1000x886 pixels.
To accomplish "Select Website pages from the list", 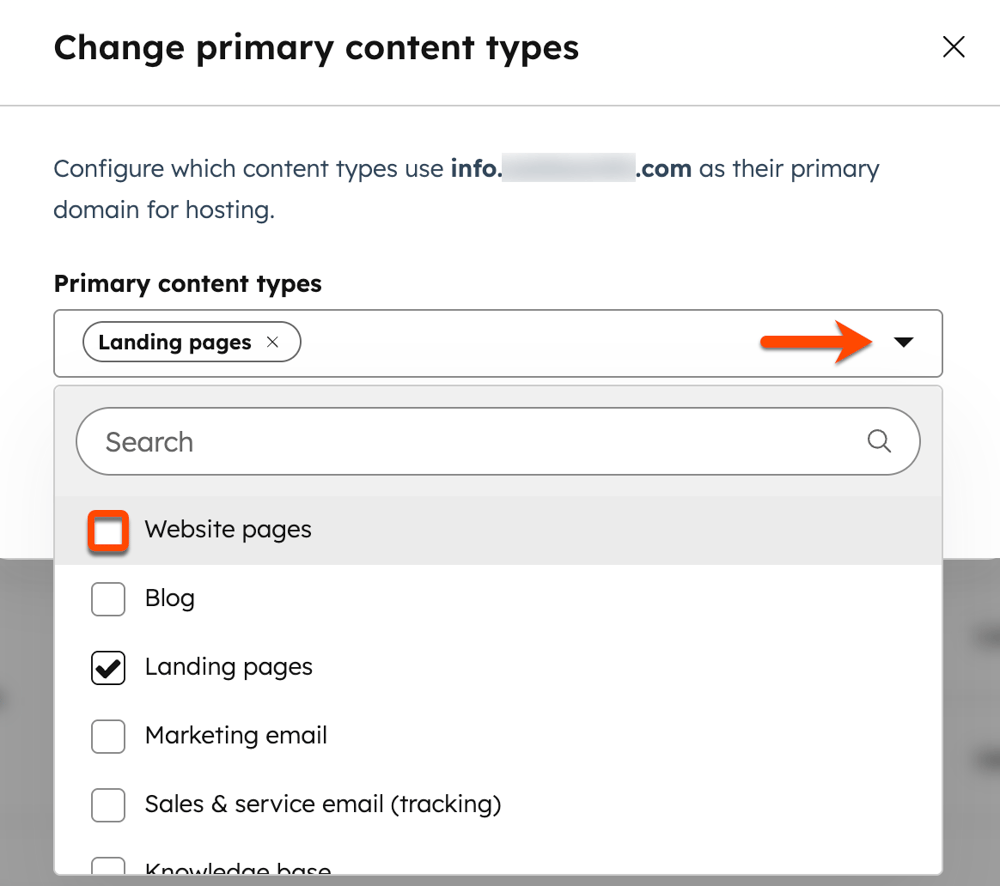I will [x=227, y=530].
